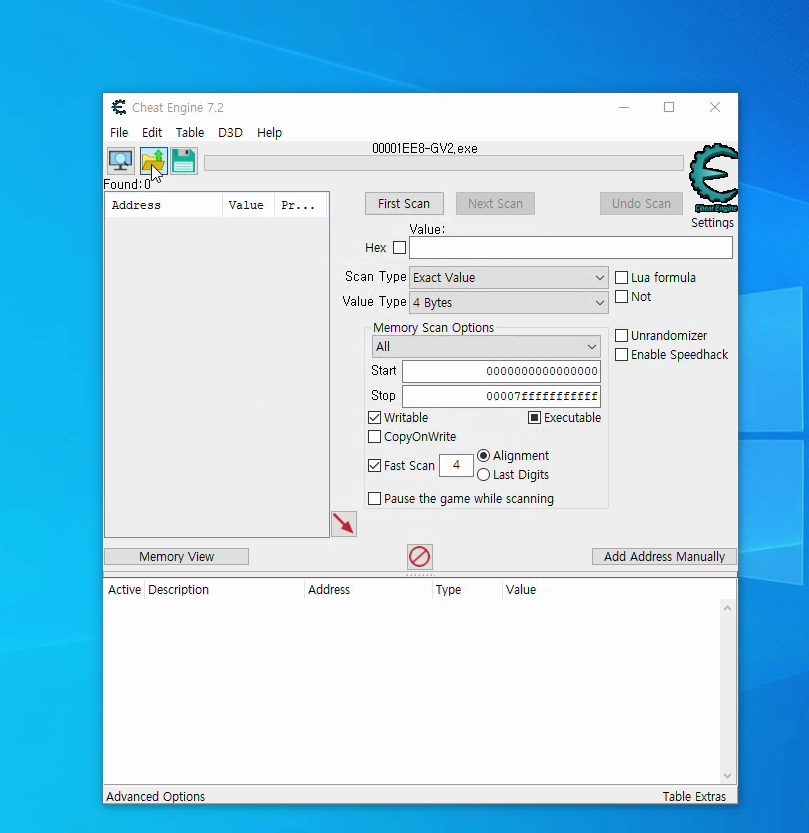Click the Address column header in results
Screen dimensions: 809x833
tap(164, 205)
